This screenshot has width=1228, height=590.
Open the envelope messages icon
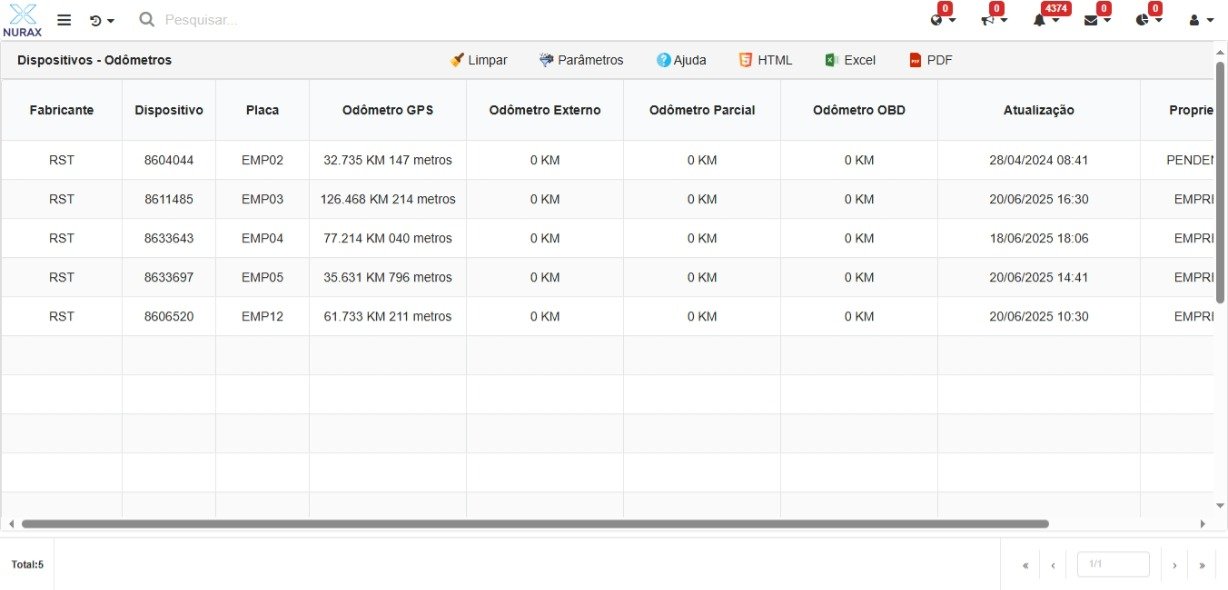point(1097,20)
